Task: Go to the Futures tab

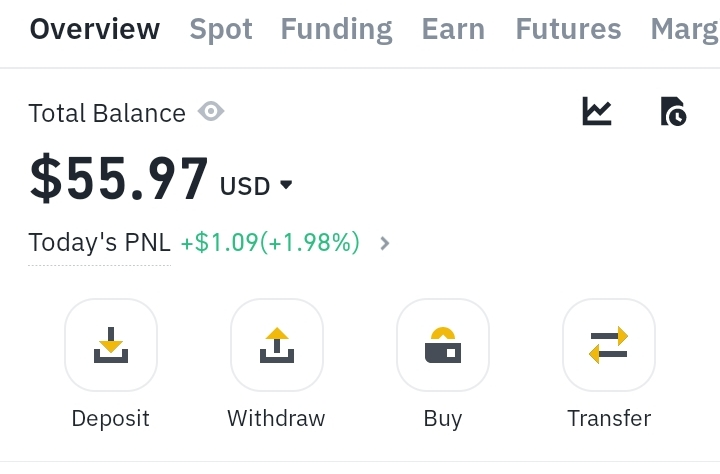Action: point(568,30)
